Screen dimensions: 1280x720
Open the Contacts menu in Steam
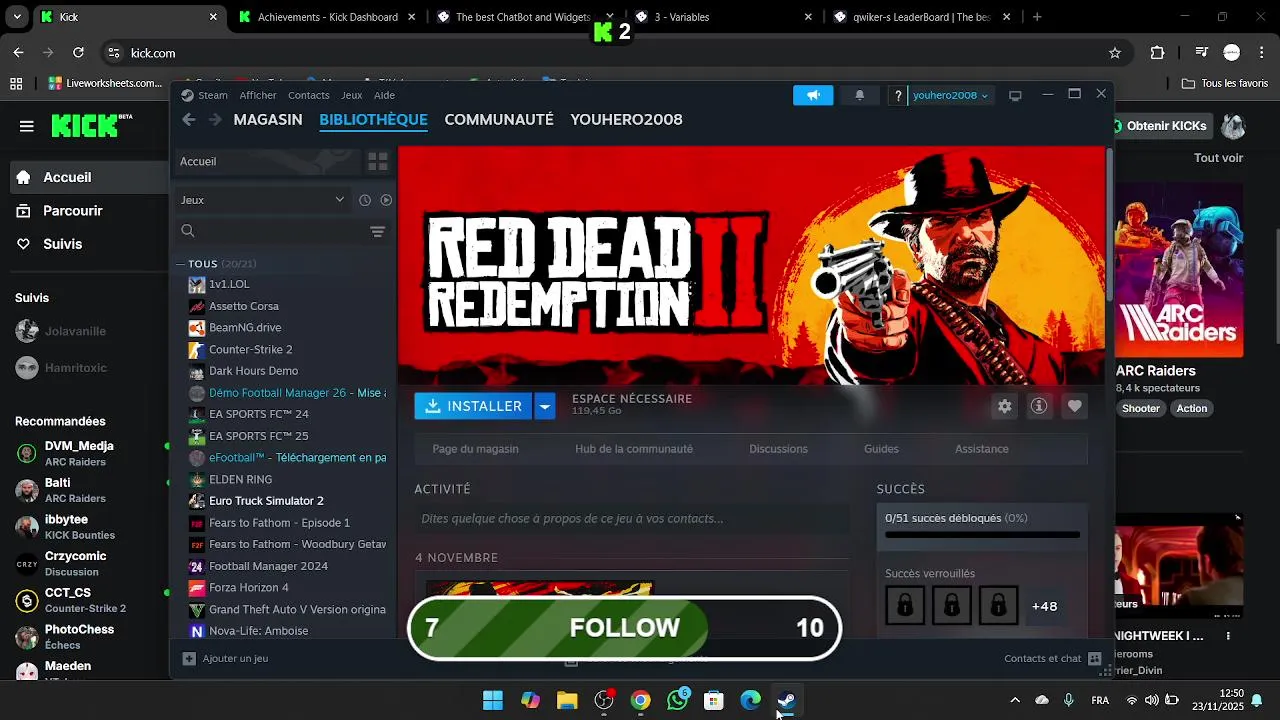point(308,95)
